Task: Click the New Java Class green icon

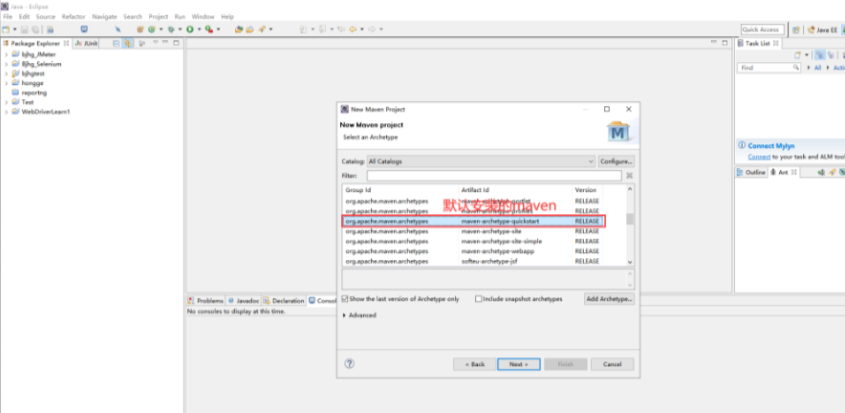Action: click(x=152, y=29)
